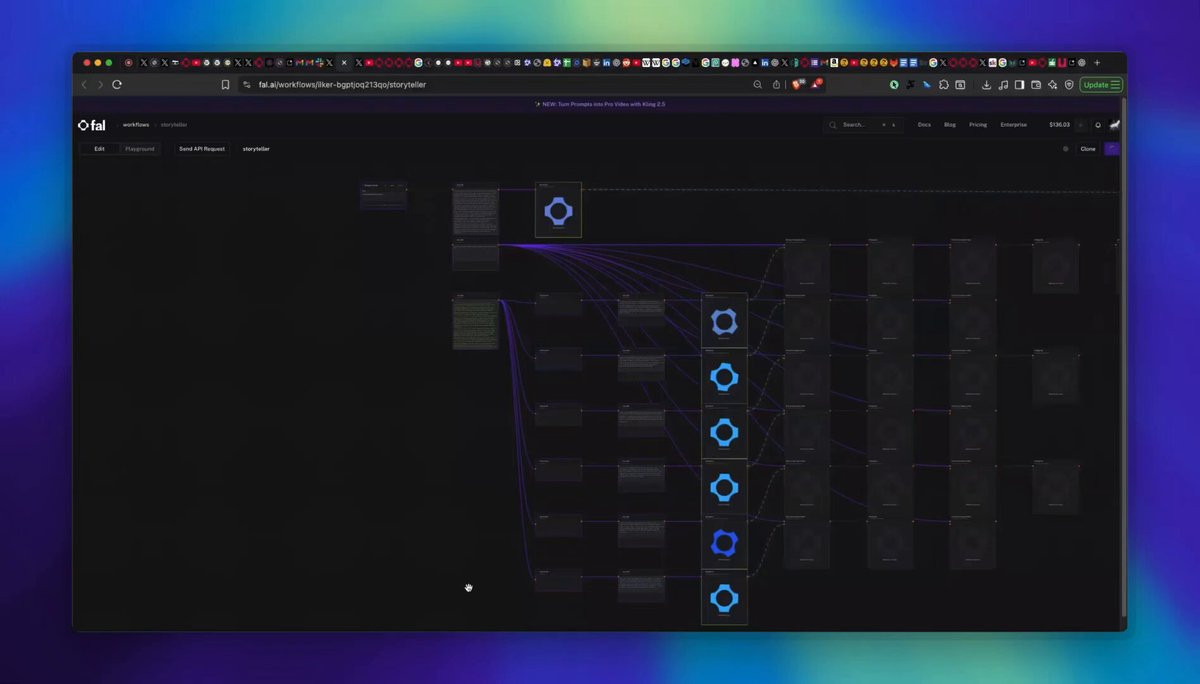This screenshot has height=684, width=1200.
Task: Open the Kling 2.5 announcement banner link
Action: [600, 104]
